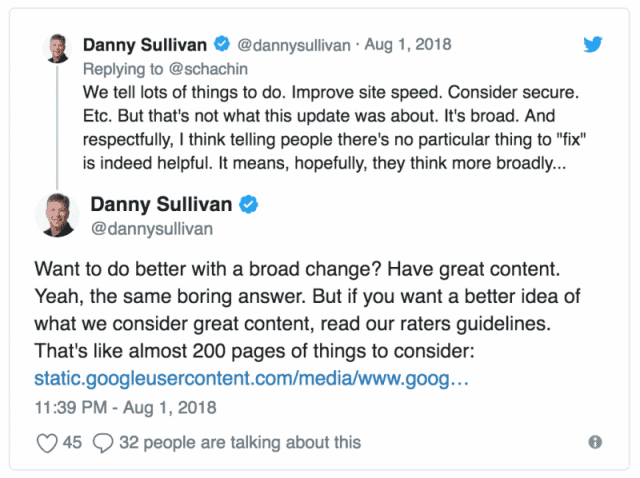Open the tweet info icon
Screen dimensions: 640x478
(594, 441)
